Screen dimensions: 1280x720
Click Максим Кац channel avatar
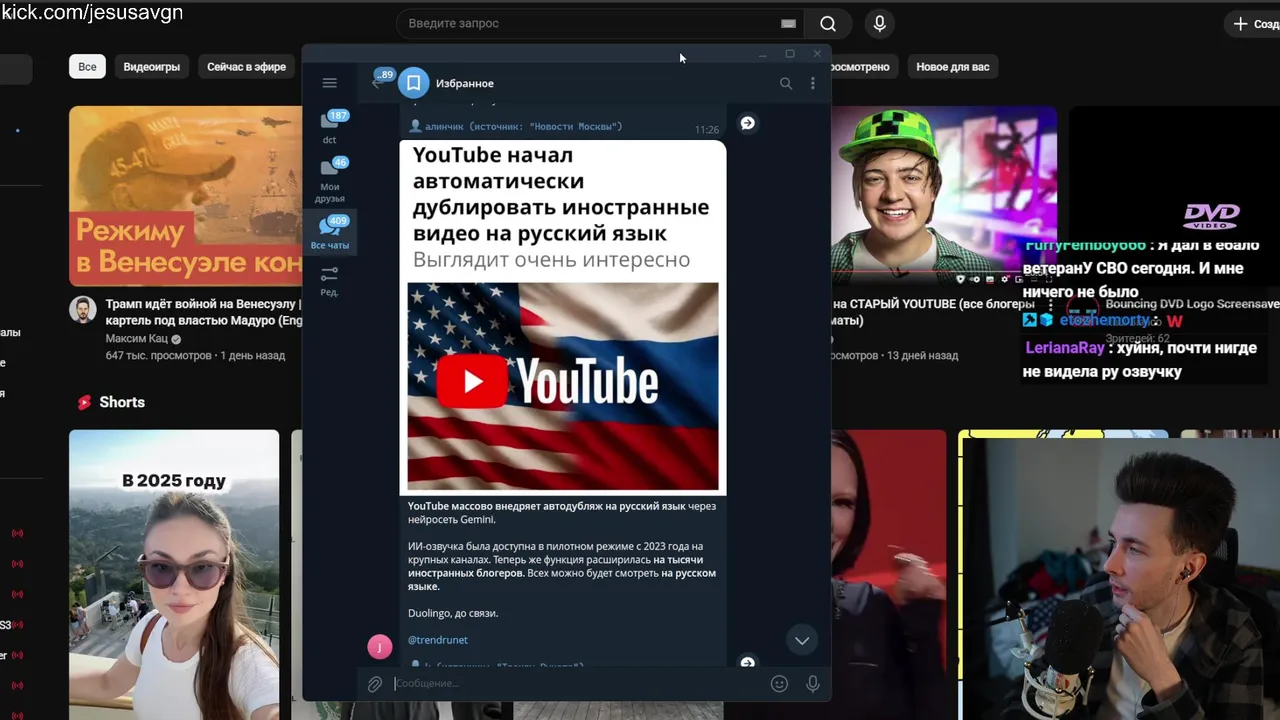click(x=83, y=310)
